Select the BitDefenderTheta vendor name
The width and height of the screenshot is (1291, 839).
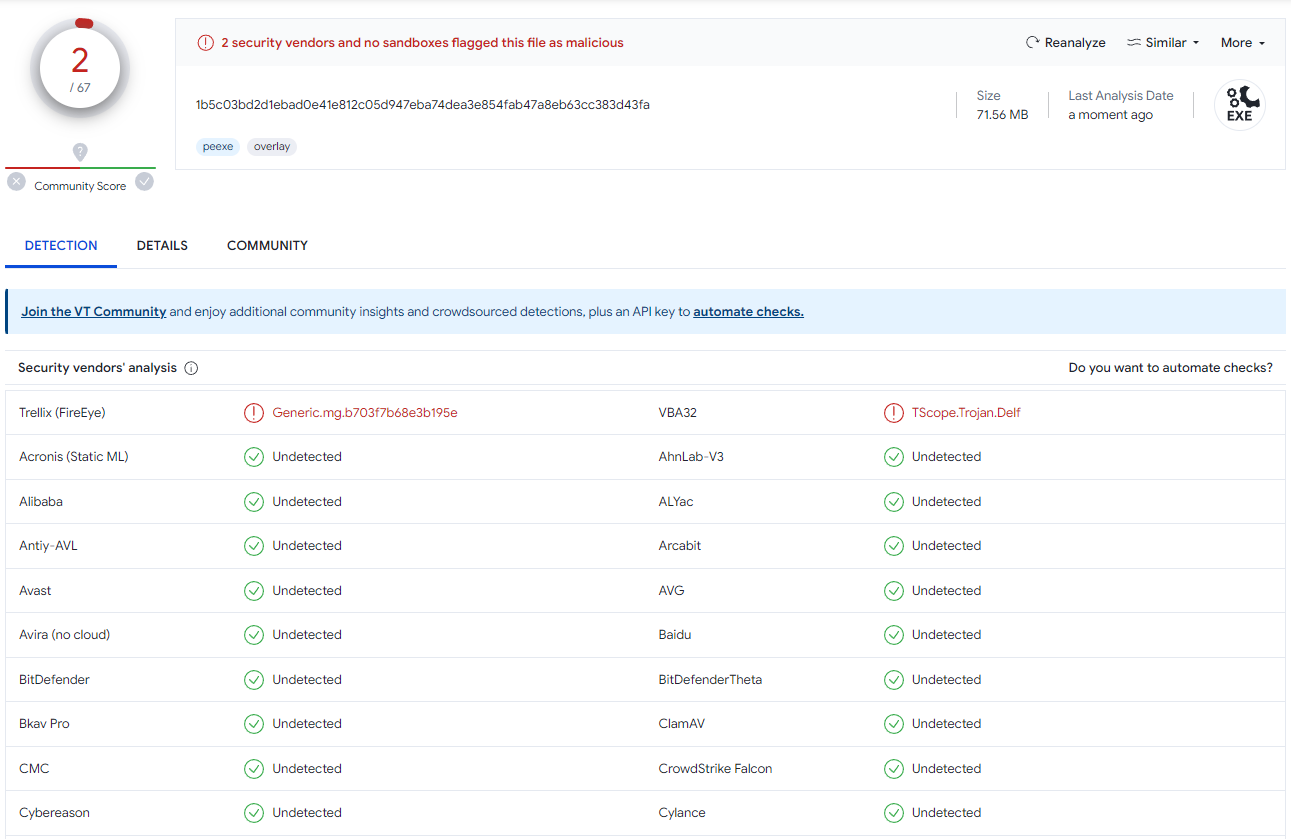point(710,680)
